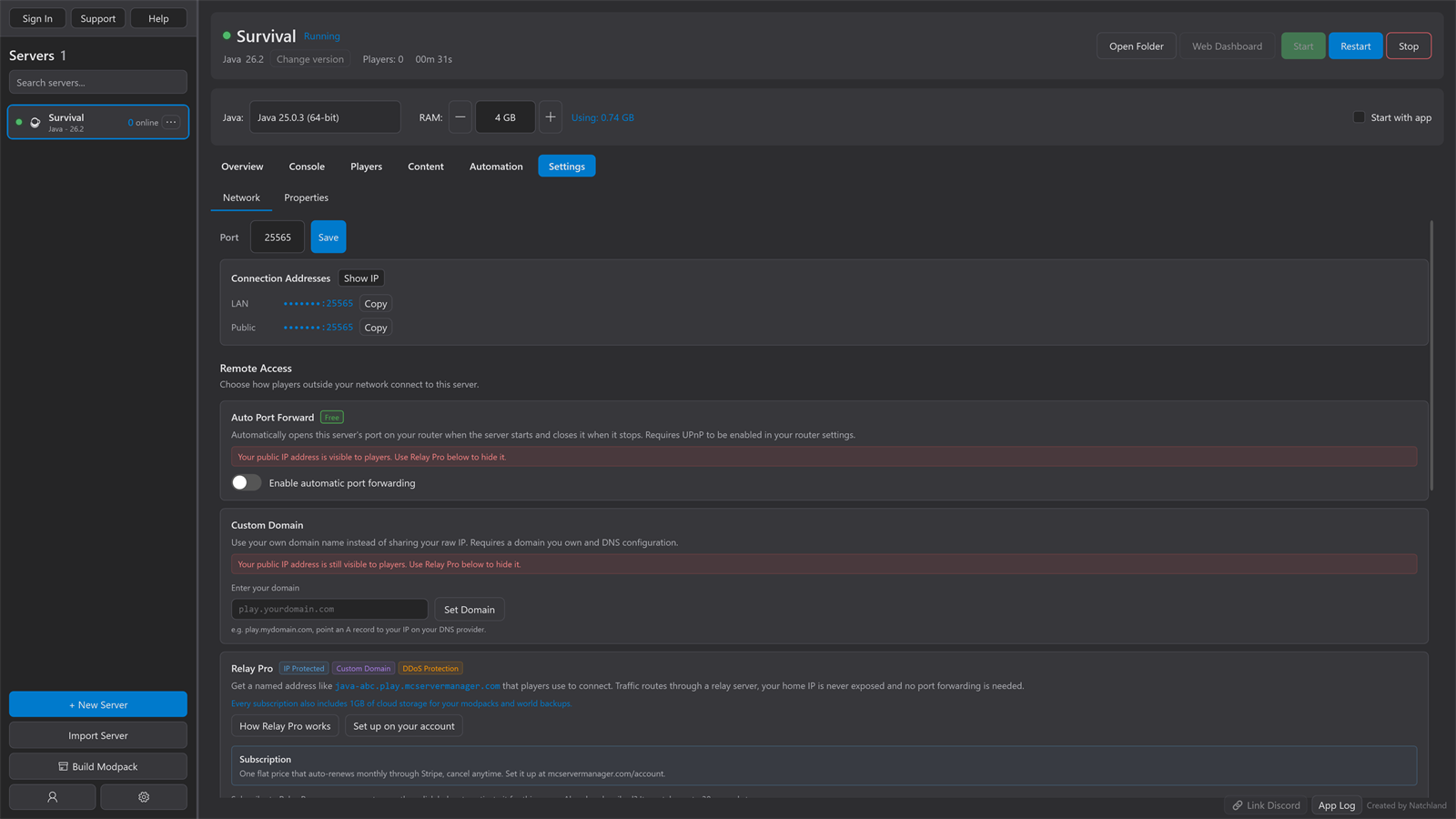The image size is (1456, 819).
Task: Click the Port number field
Action: pyautogui.click(x=278, y=238)
